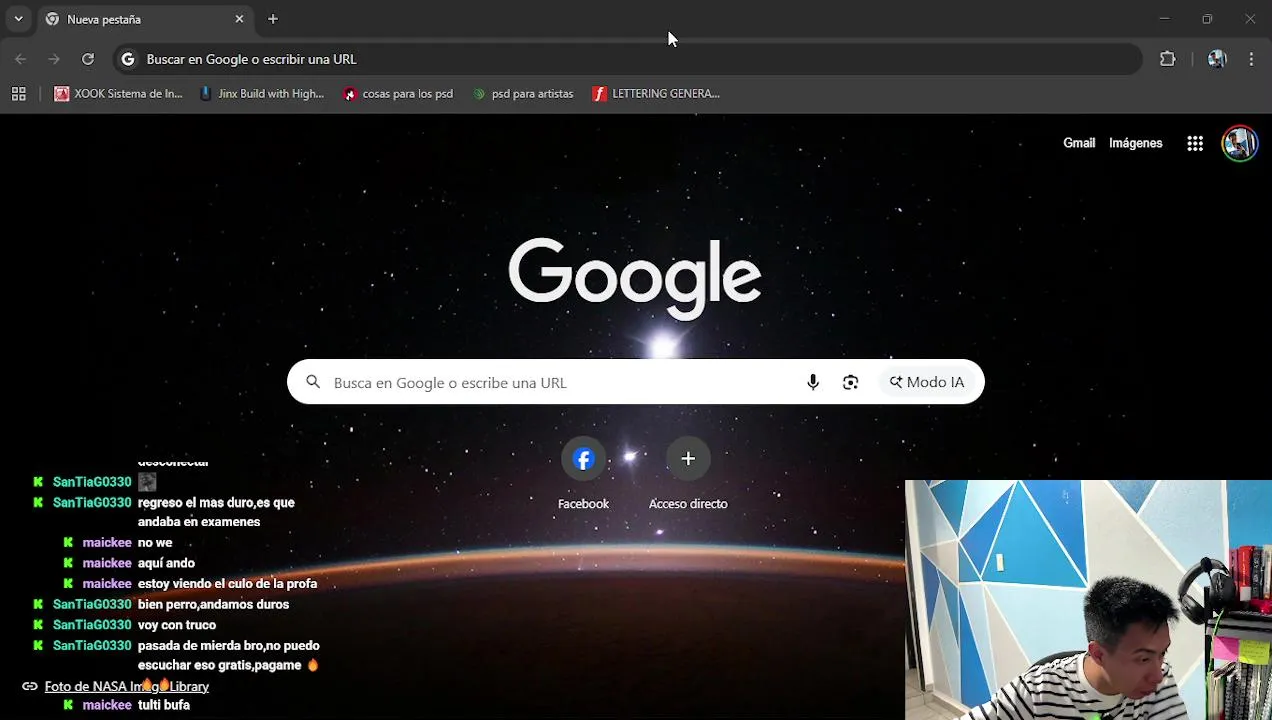
Task: Open Chrome three-dot menu
Action: (1251, 59)
